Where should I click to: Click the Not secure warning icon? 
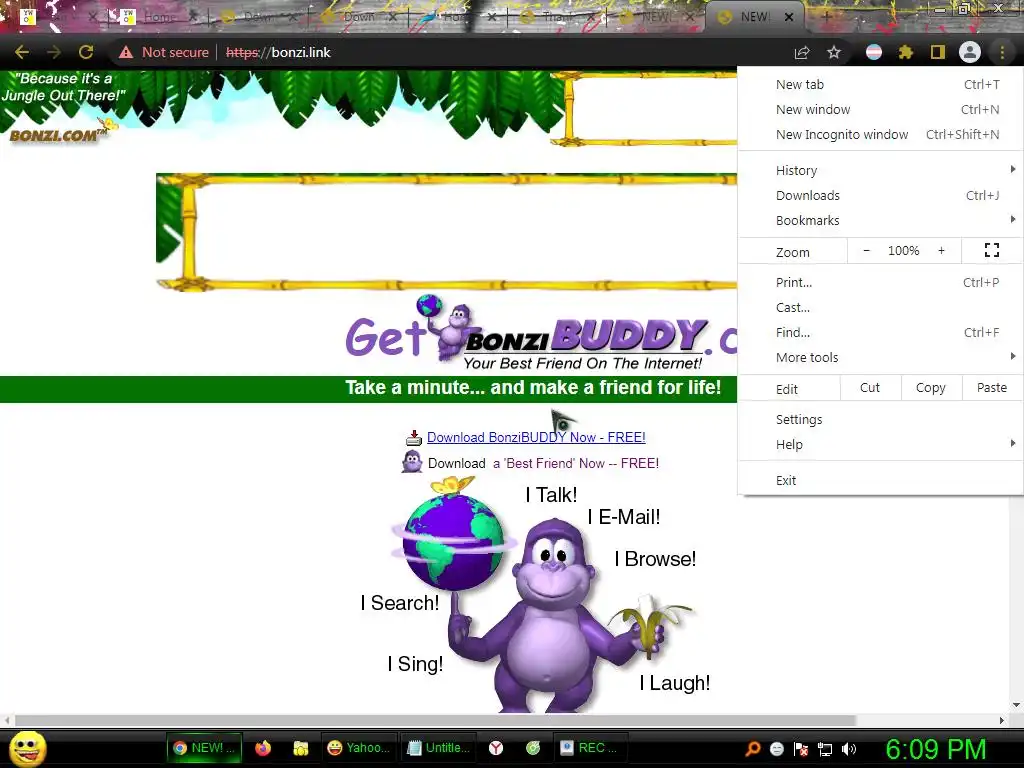(x=126, y=52)
